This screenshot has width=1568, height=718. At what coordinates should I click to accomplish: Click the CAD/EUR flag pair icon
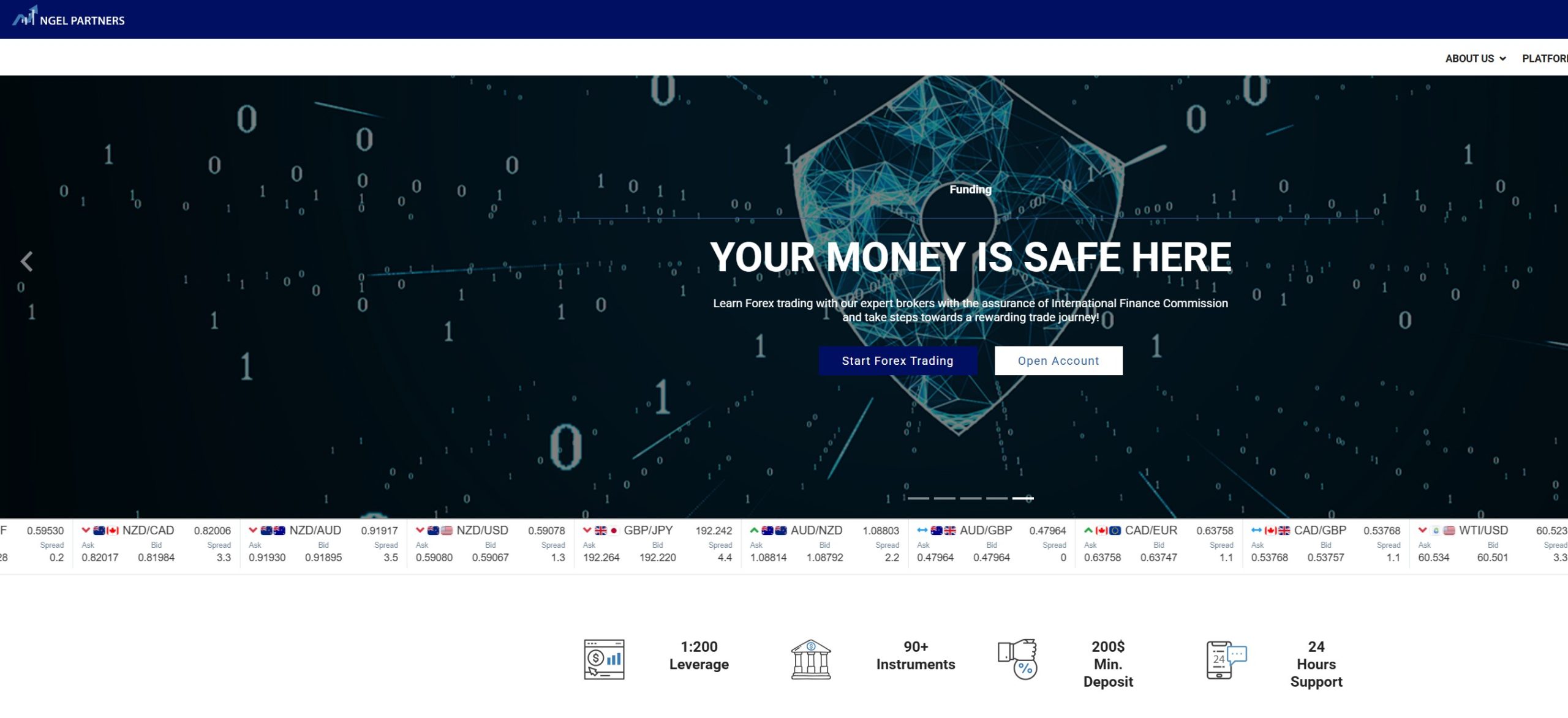tap(1108, 531)
